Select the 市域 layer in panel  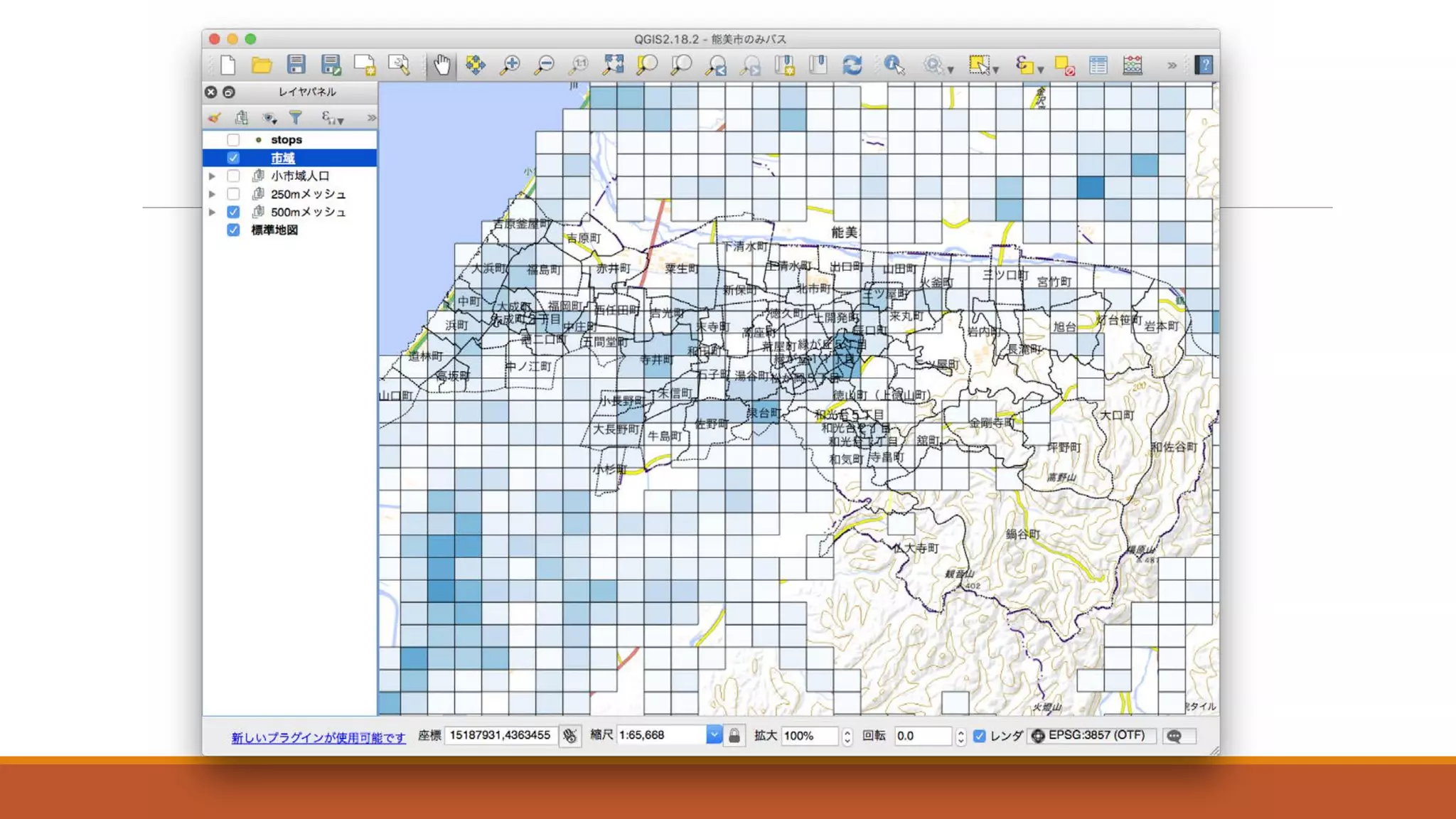pos(282,158)
